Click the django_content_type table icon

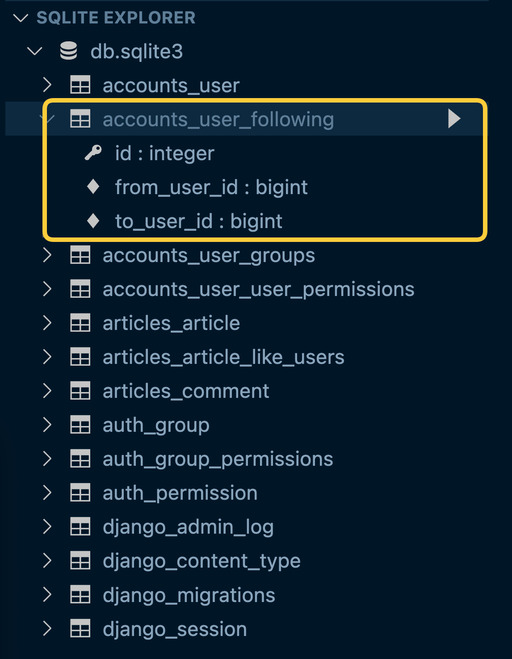[80, 561]
